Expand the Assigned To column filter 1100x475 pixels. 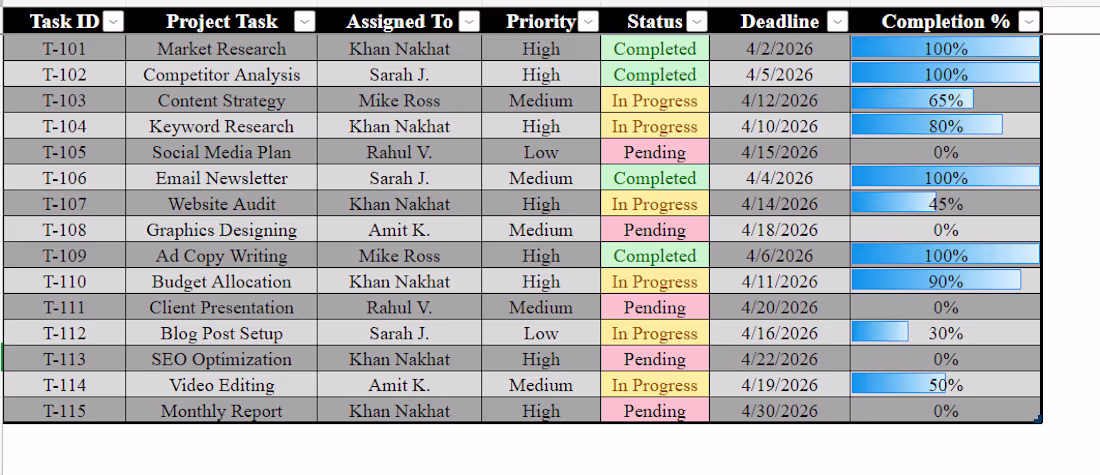tap(469, 22)
